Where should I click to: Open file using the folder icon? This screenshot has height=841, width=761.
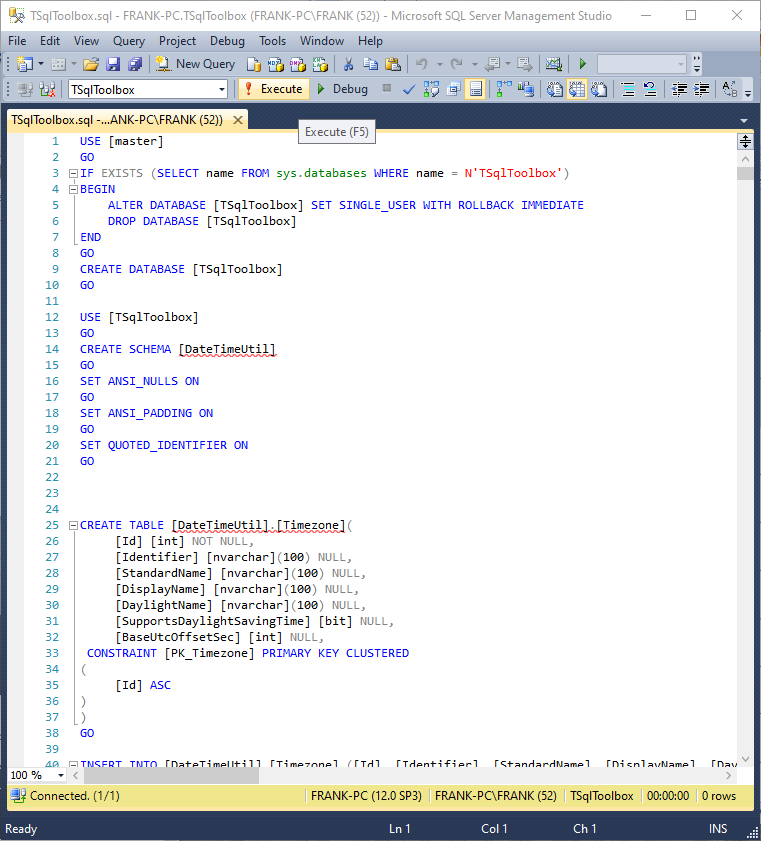pos(91,64)
